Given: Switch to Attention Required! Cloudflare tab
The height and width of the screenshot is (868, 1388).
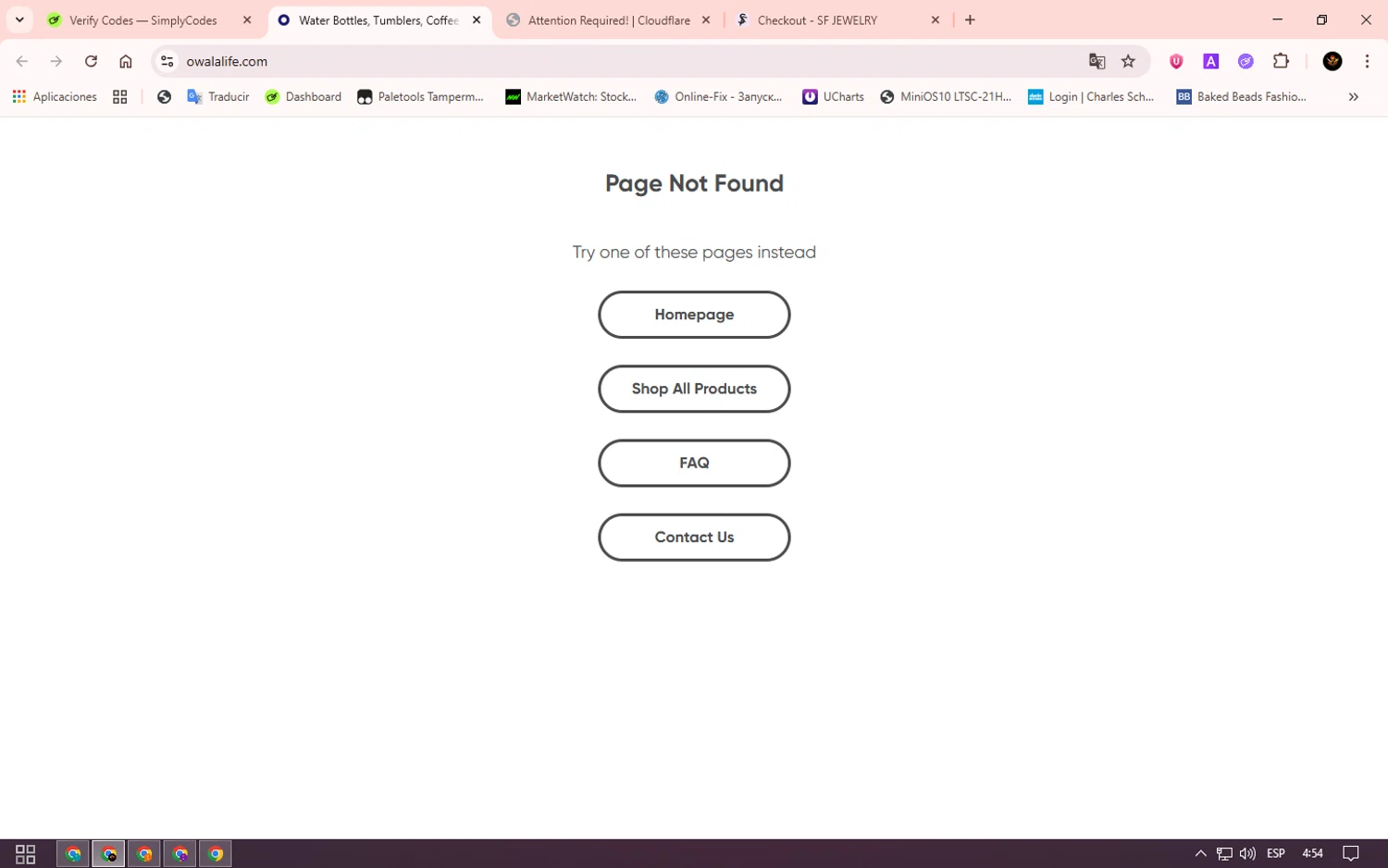Looking at the screenshot, I should (x=609, y=20).
